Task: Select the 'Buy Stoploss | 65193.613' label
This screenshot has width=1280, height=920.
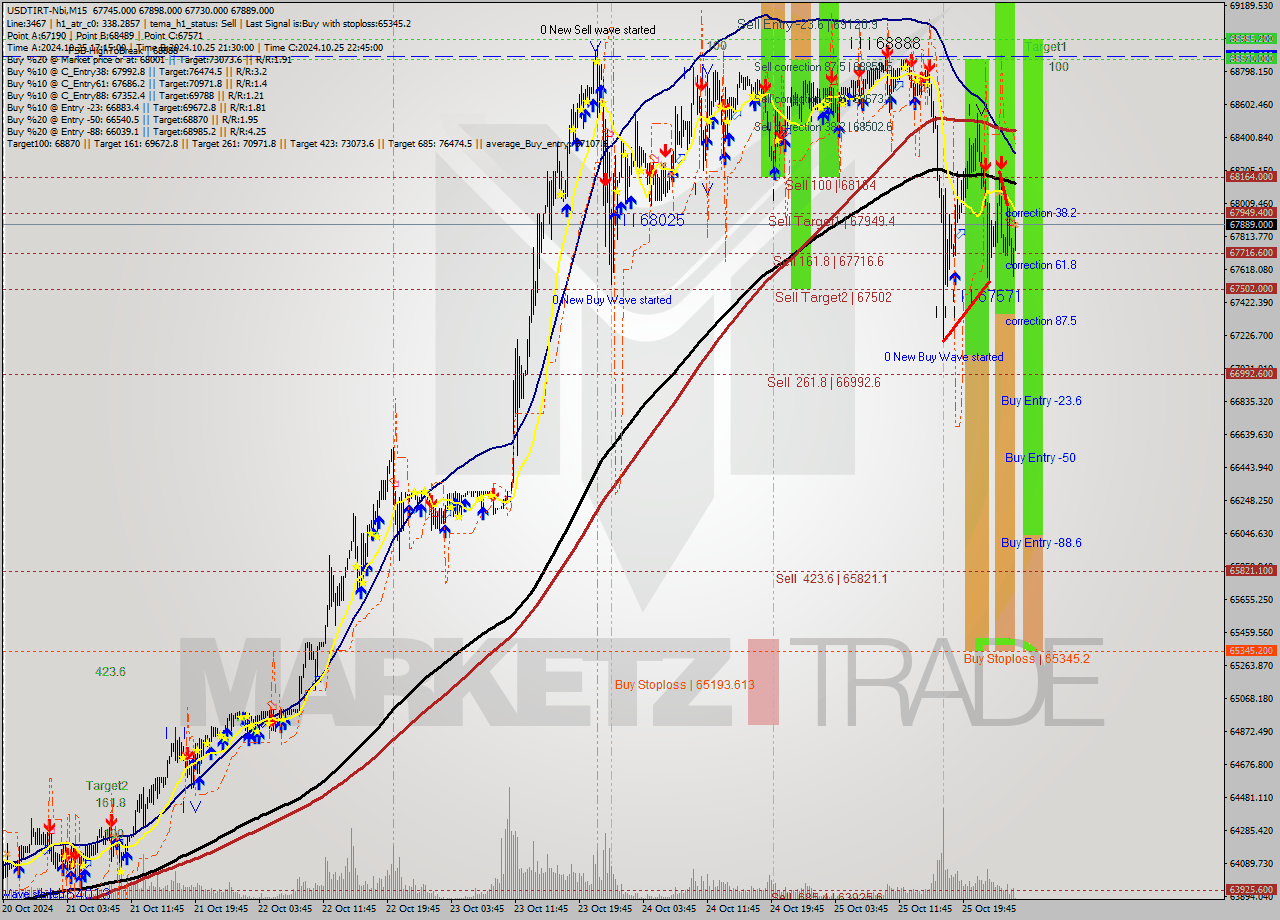Action: [684, 685]
